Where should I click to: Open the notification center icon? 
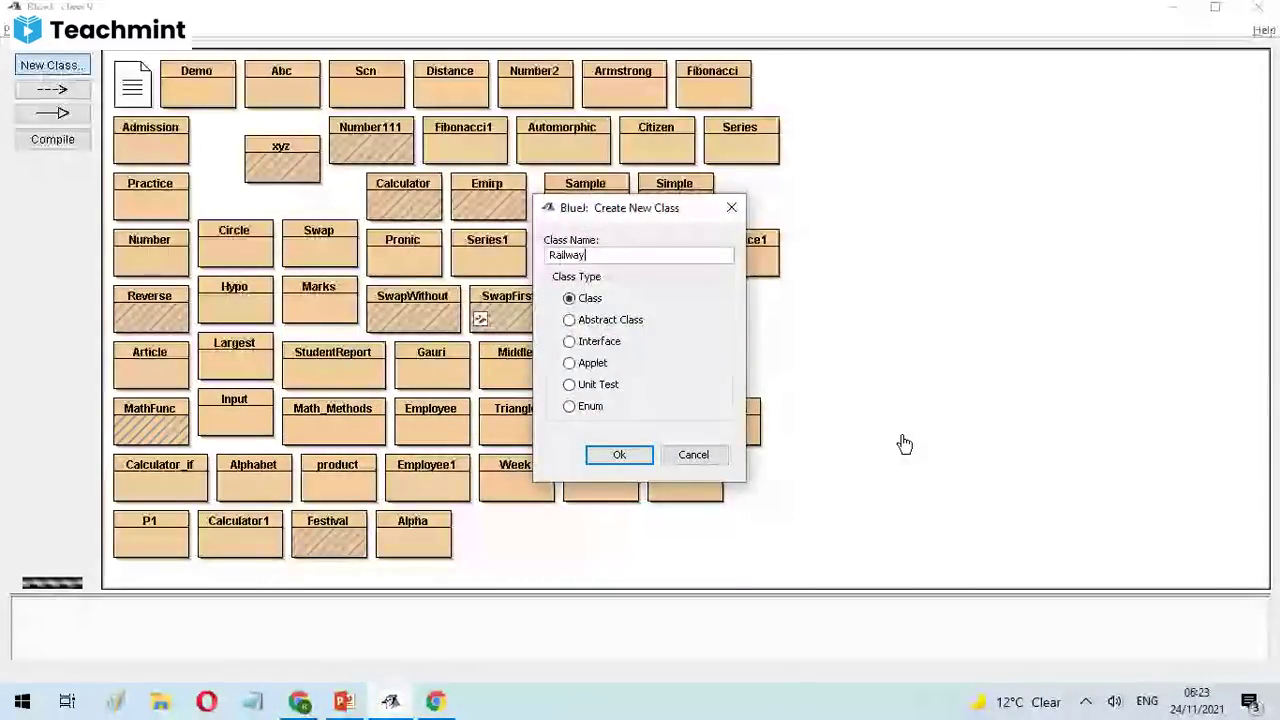1249,702
